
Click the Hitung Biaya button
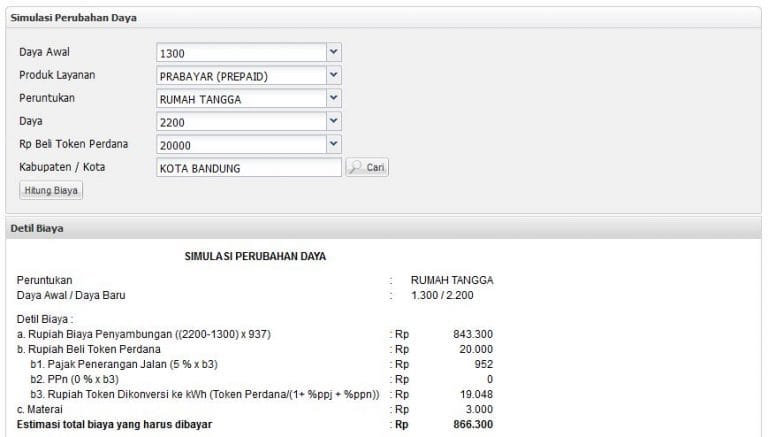pos(51,191)
